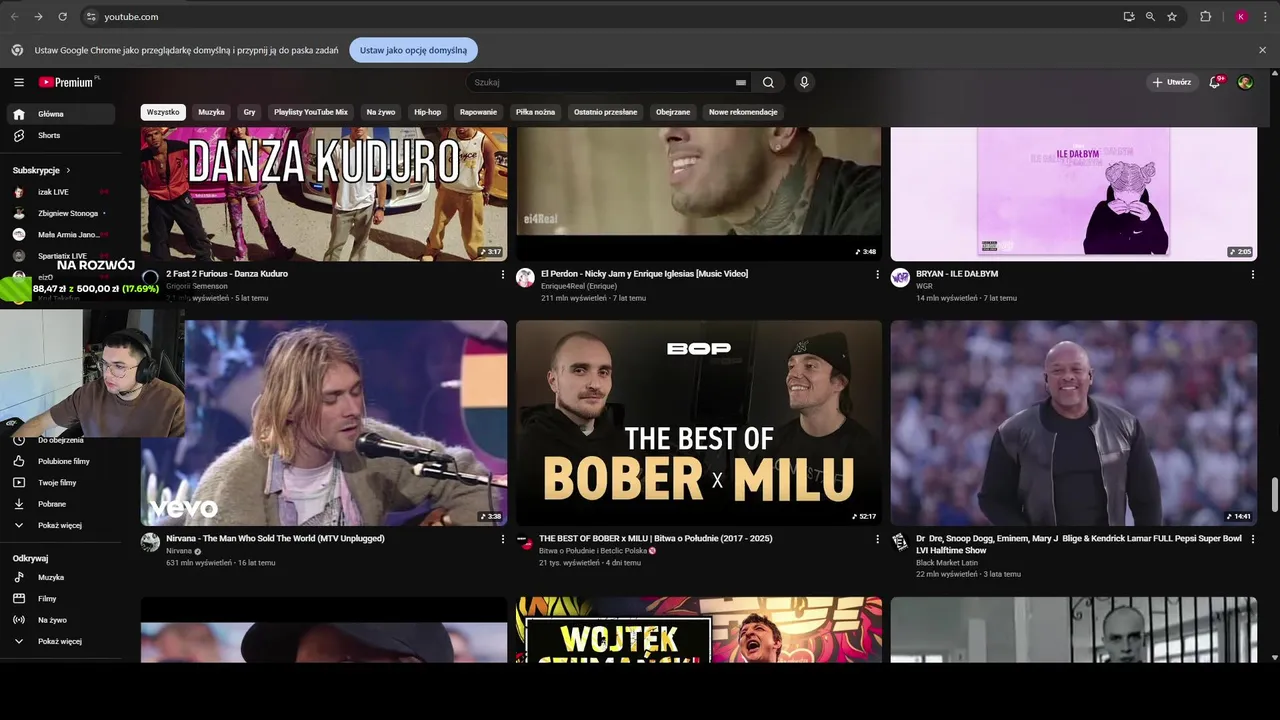Select the Muzyka filter chip

[x=211, y=112]
